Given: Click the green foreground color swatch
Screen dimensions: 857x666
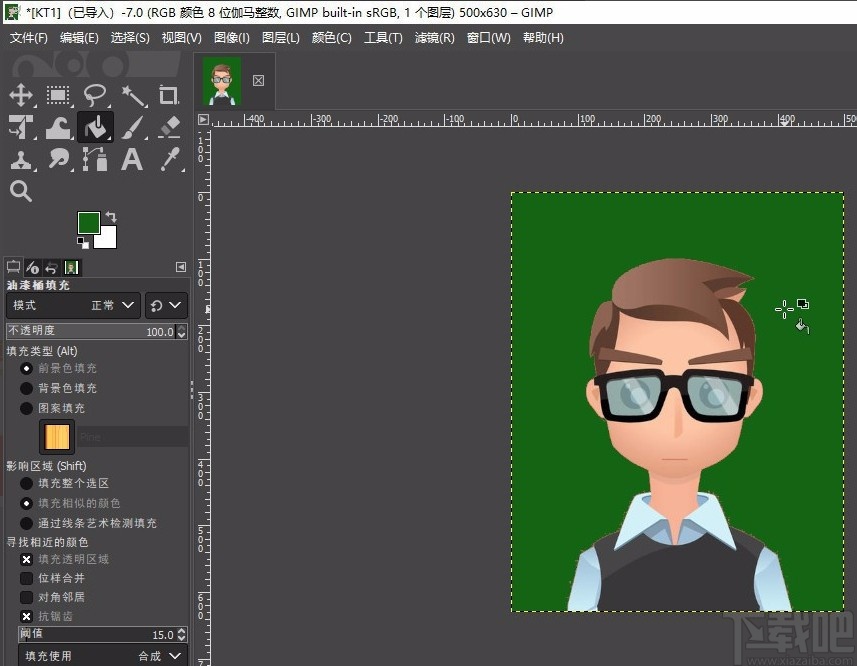Looking at the screenshot, I should point(89,223).
